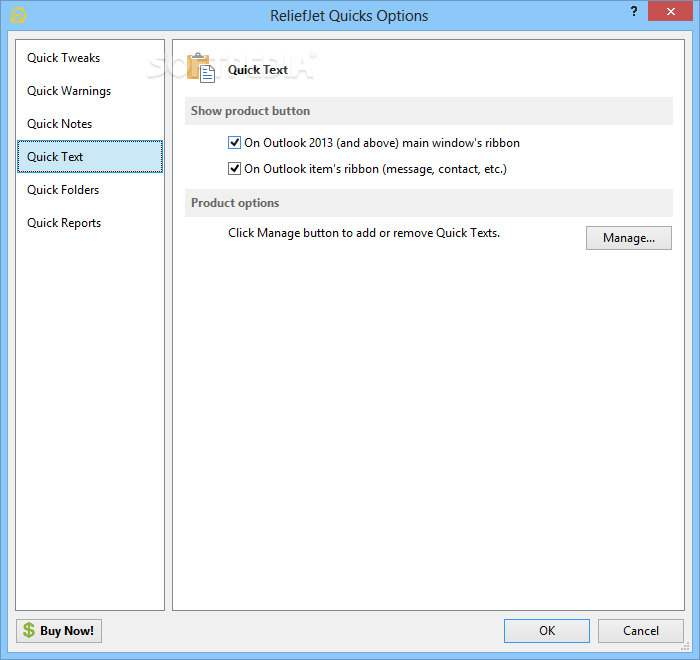Click the resize grip at dialog corner
700x660 pixels.
[x=685, y=647]
